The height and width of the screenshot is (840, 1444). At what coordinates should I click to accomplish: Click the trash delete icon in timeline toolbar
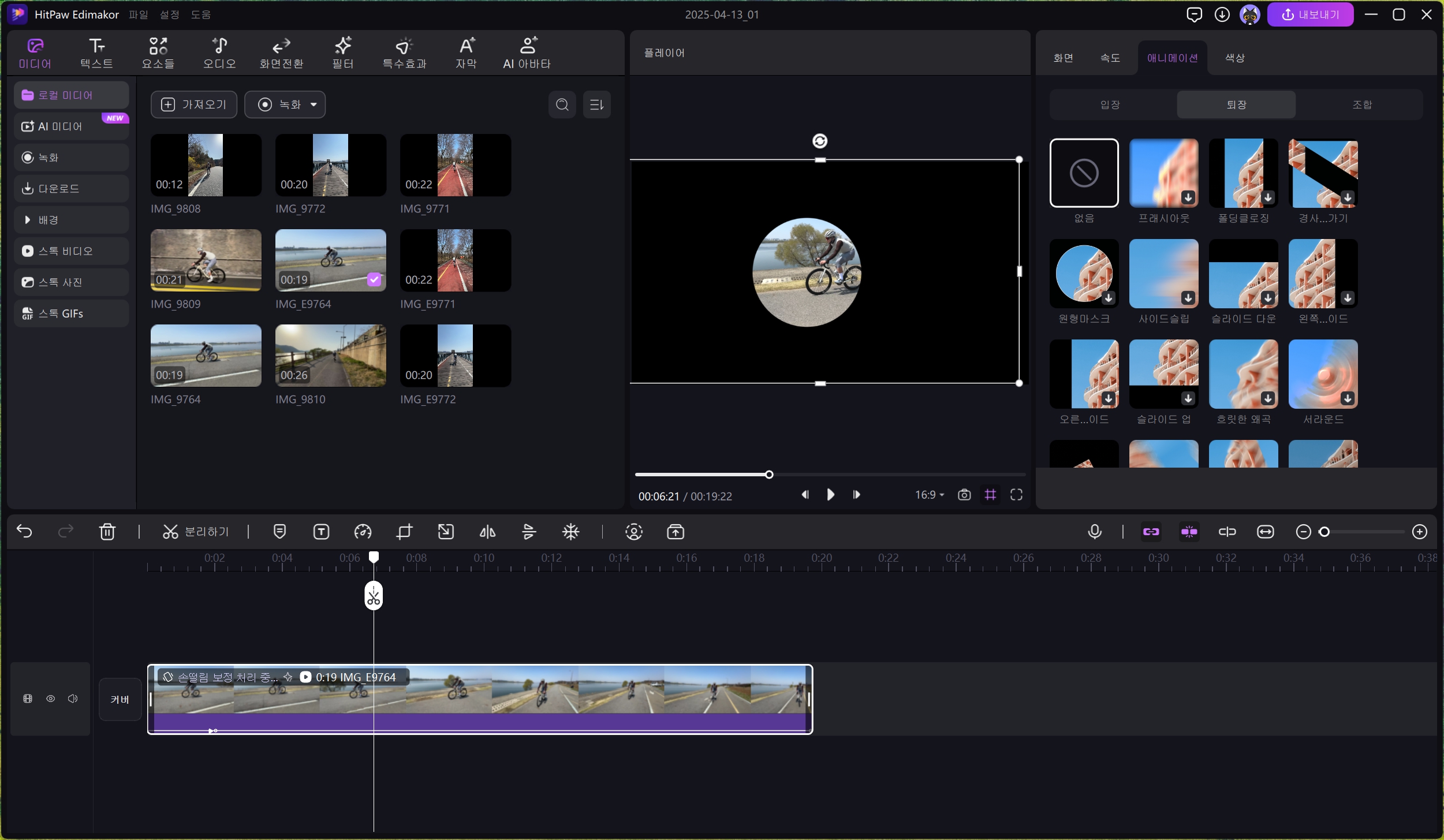[107, 532]
